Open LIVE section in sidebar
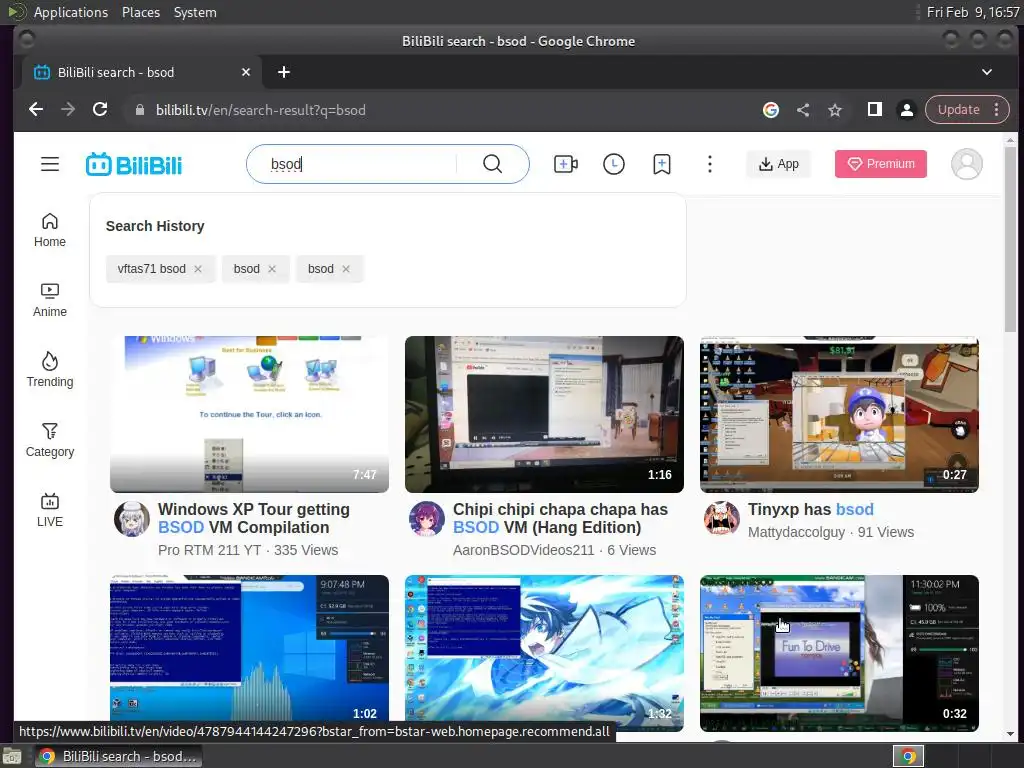Image resolution: width=1024 pixels, height=768 pixels. [x=50, y=510]
